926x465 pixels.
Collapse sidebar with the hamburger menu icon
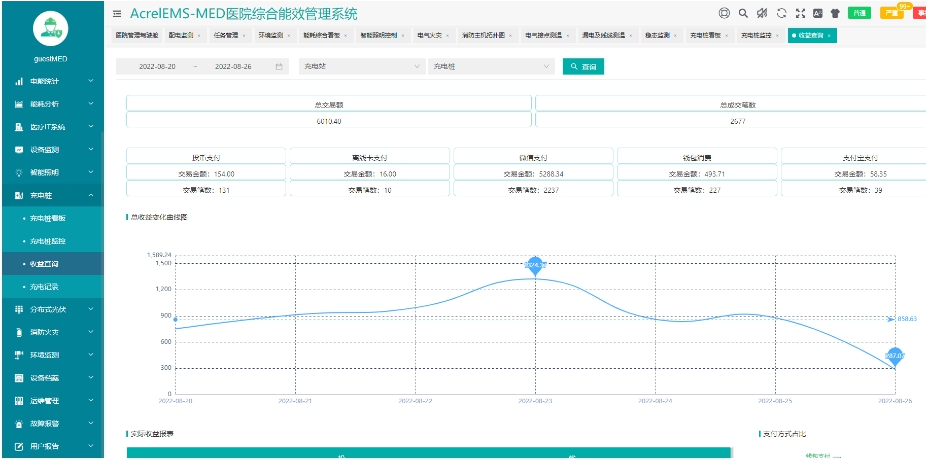(118, 14)
